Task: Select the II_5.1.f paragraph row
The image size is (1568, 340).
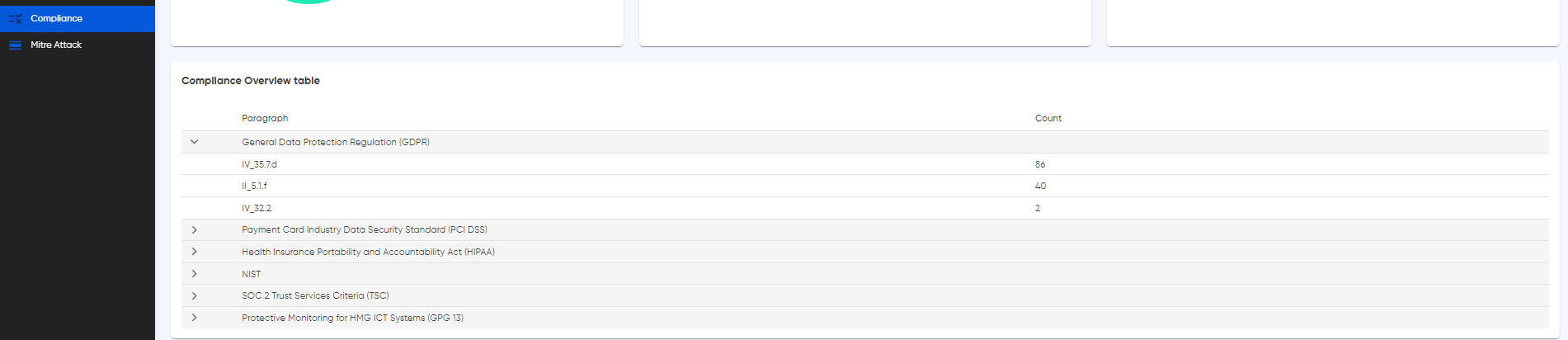Action: (x=864, y=186)
